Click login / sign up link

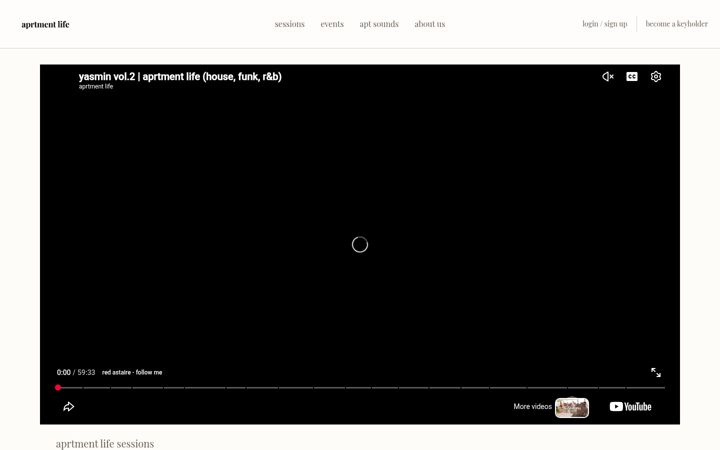point(605,24)
